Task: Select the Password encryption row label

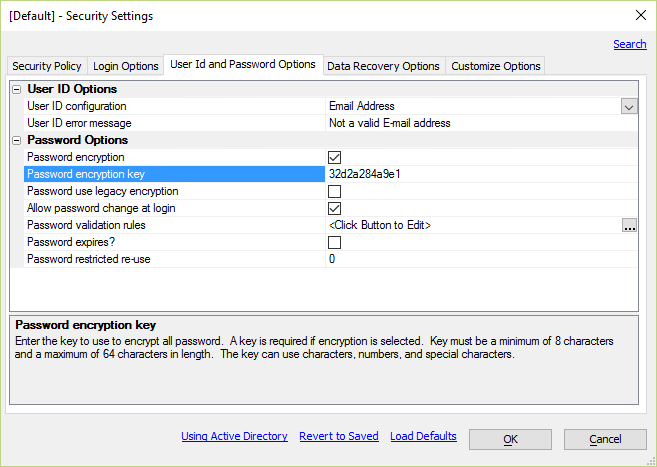Action: 76,157
